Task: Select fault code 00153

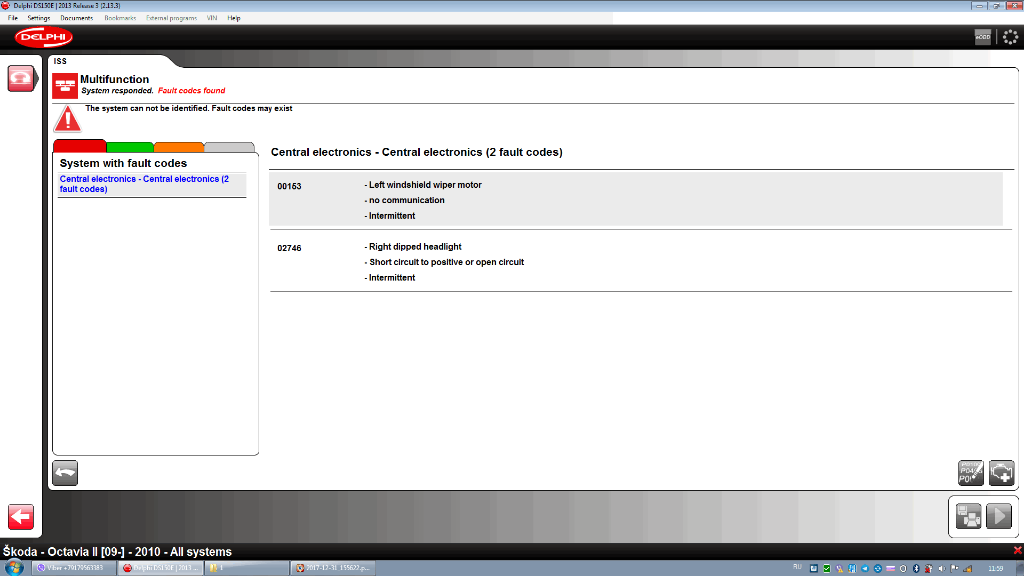Action: (289, 186)
